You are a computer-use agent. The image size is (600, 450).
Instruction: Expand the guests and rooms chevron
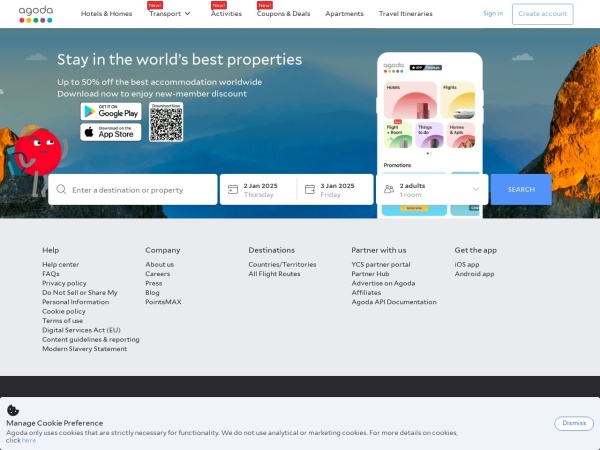[476, 189]
